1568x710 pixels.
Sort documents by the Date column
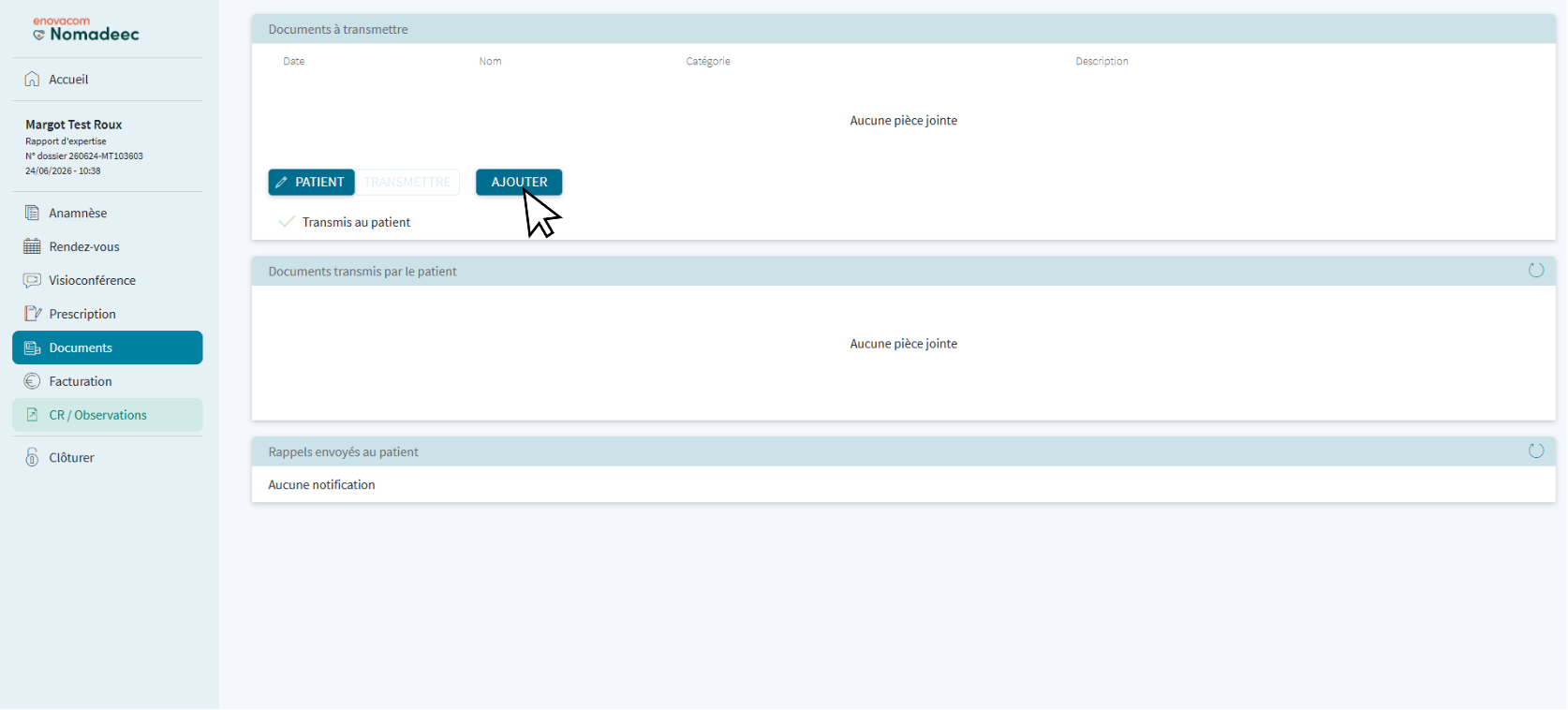click(294, 61)
